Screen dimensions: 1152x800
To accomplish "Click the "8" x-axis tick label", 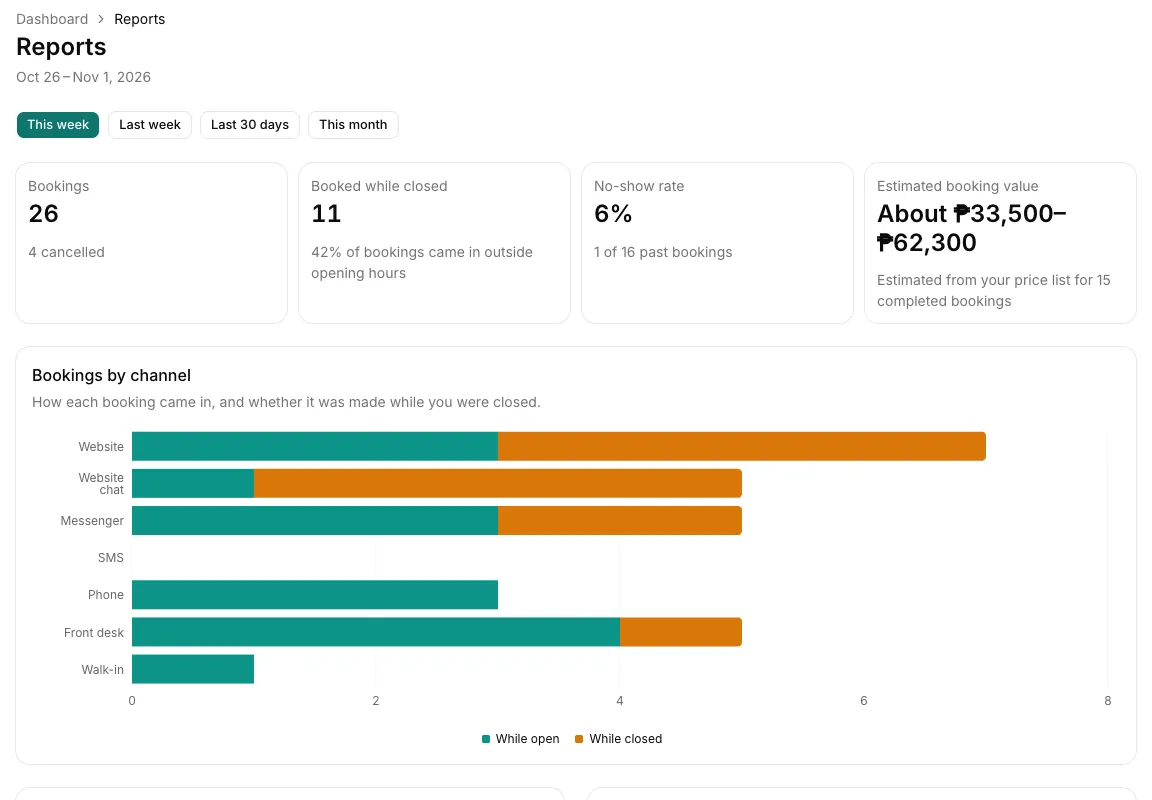I will (1108, 701).
